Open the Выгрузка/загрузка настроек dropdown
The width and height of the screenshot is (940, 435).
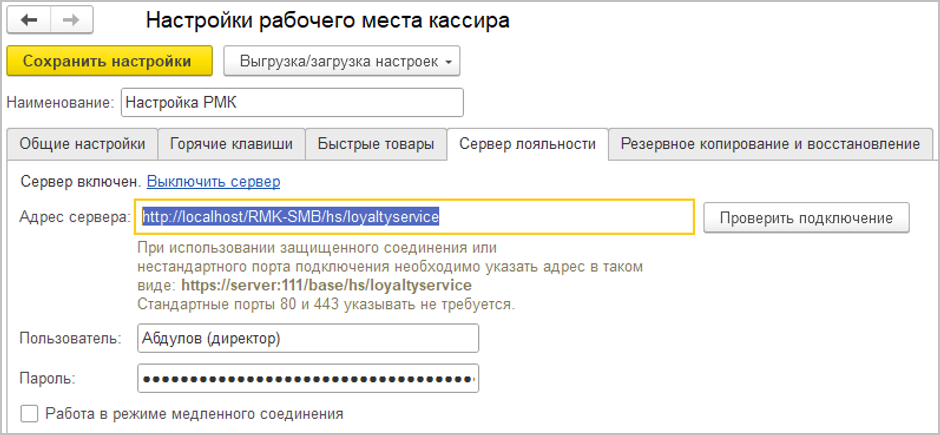click(341, 61)
